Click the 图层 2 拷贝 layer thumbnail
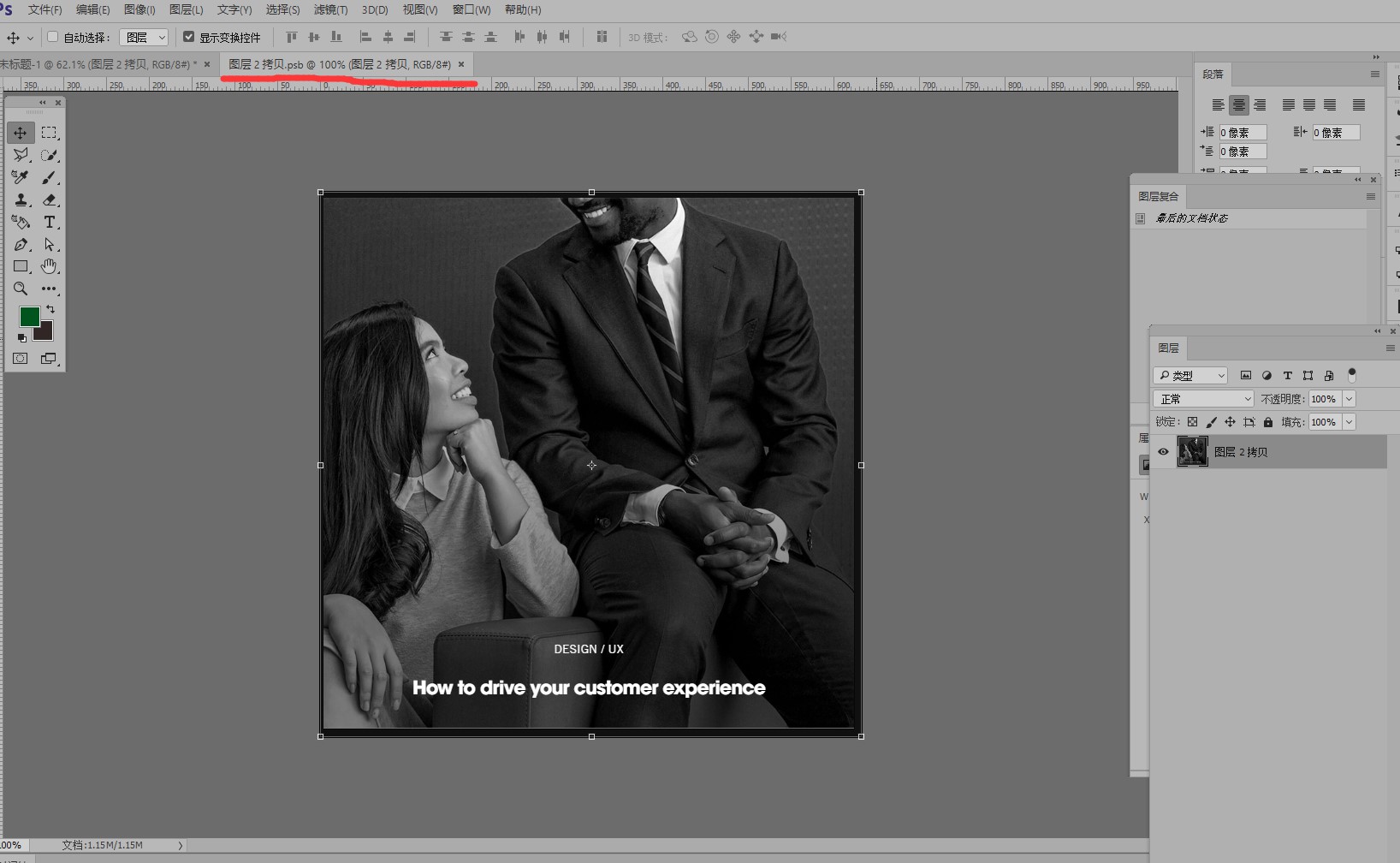1400x863 pixels. (1192, 451)
